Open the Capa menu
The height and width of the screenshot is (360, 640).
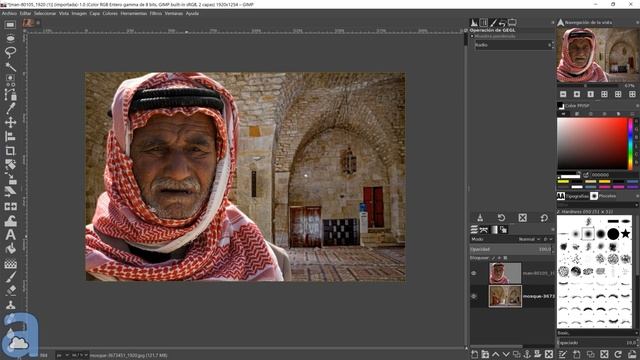click(95, 13)
